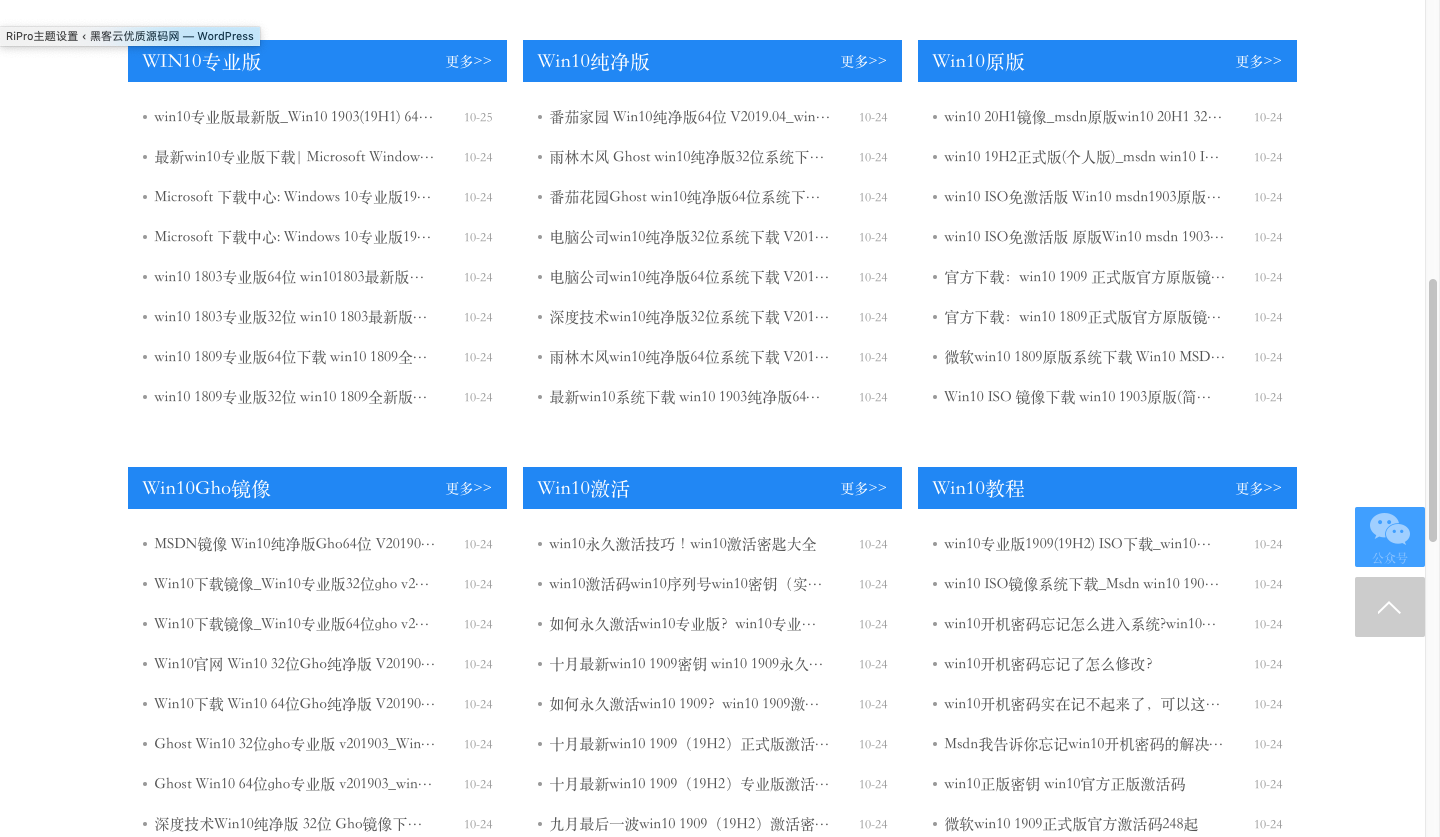Viewport: 1440px width, 837px height.
Task: Expand 更多>> for Win10激活 section
Action: point(863,488)
